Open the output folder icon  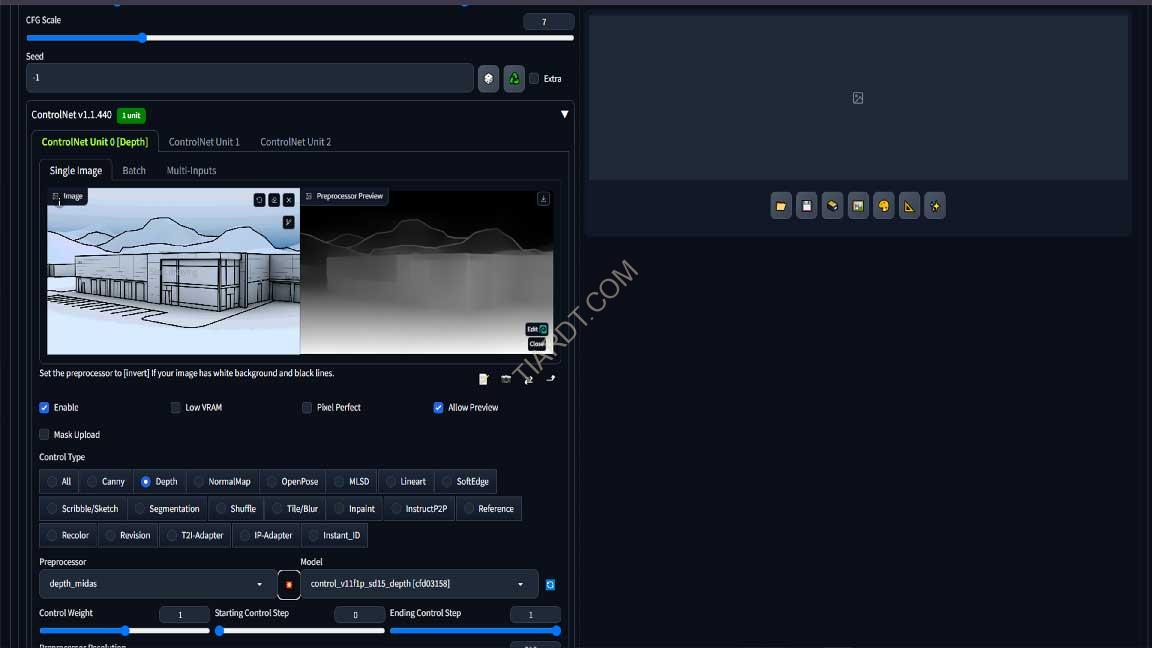click(x=781, y=206)
